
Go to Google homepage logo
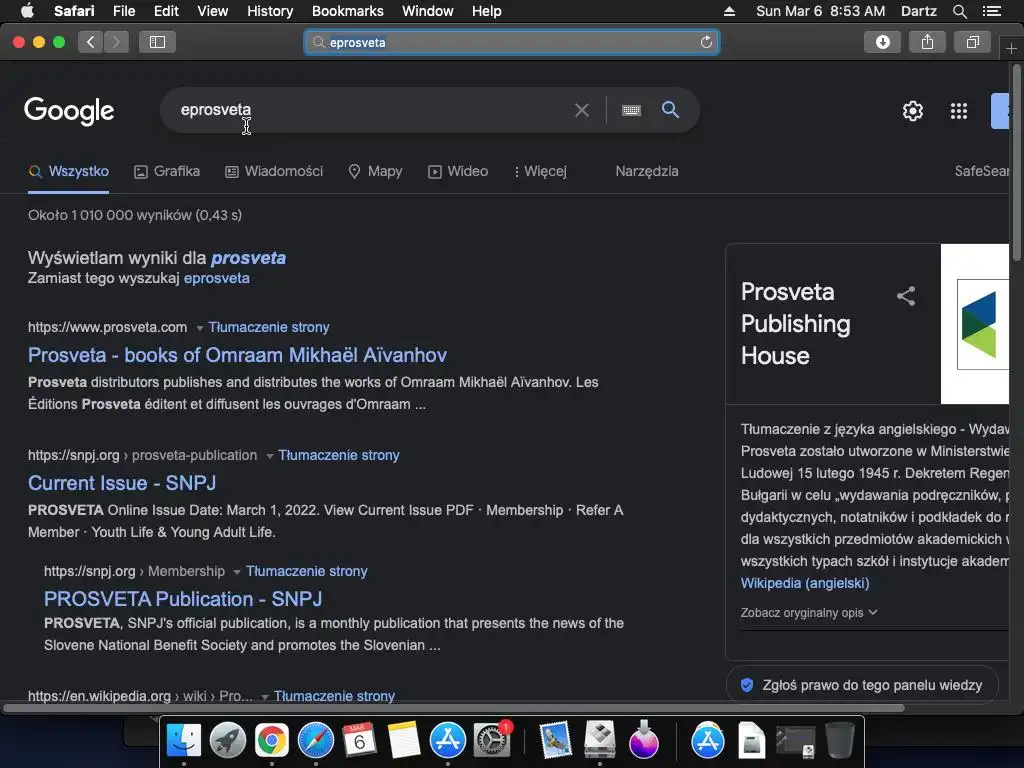(x=69, y=110)
